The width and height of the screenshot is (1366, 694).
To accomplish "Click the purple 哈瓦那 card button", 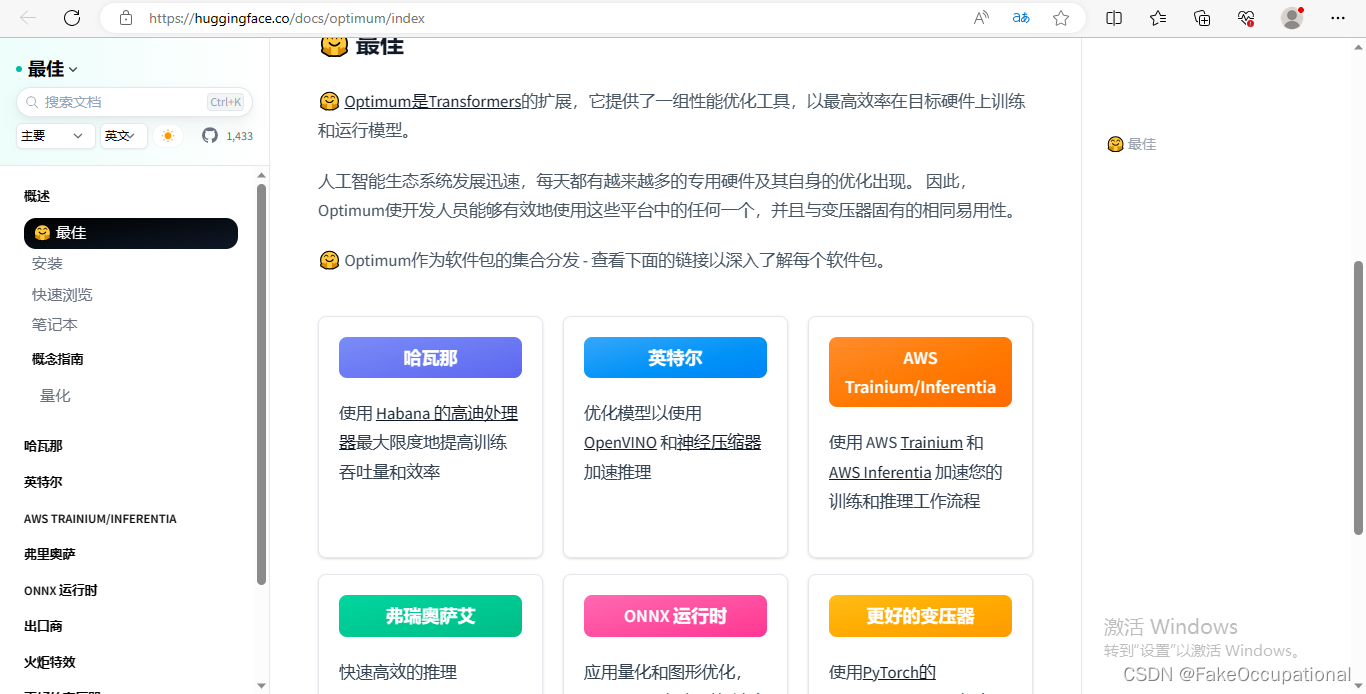I will 430,358.
